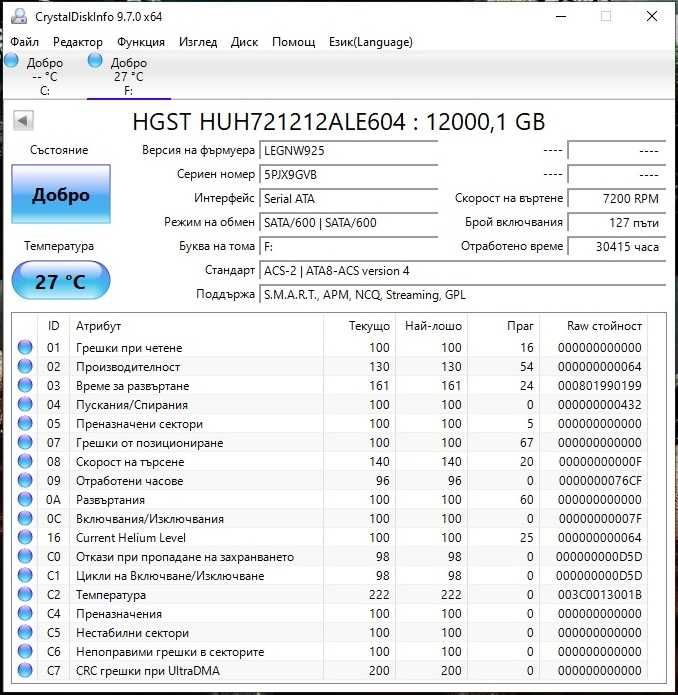Click raw value 00000000000F
The height and width of the screenshot is (695, 678).
coord(600,462)
